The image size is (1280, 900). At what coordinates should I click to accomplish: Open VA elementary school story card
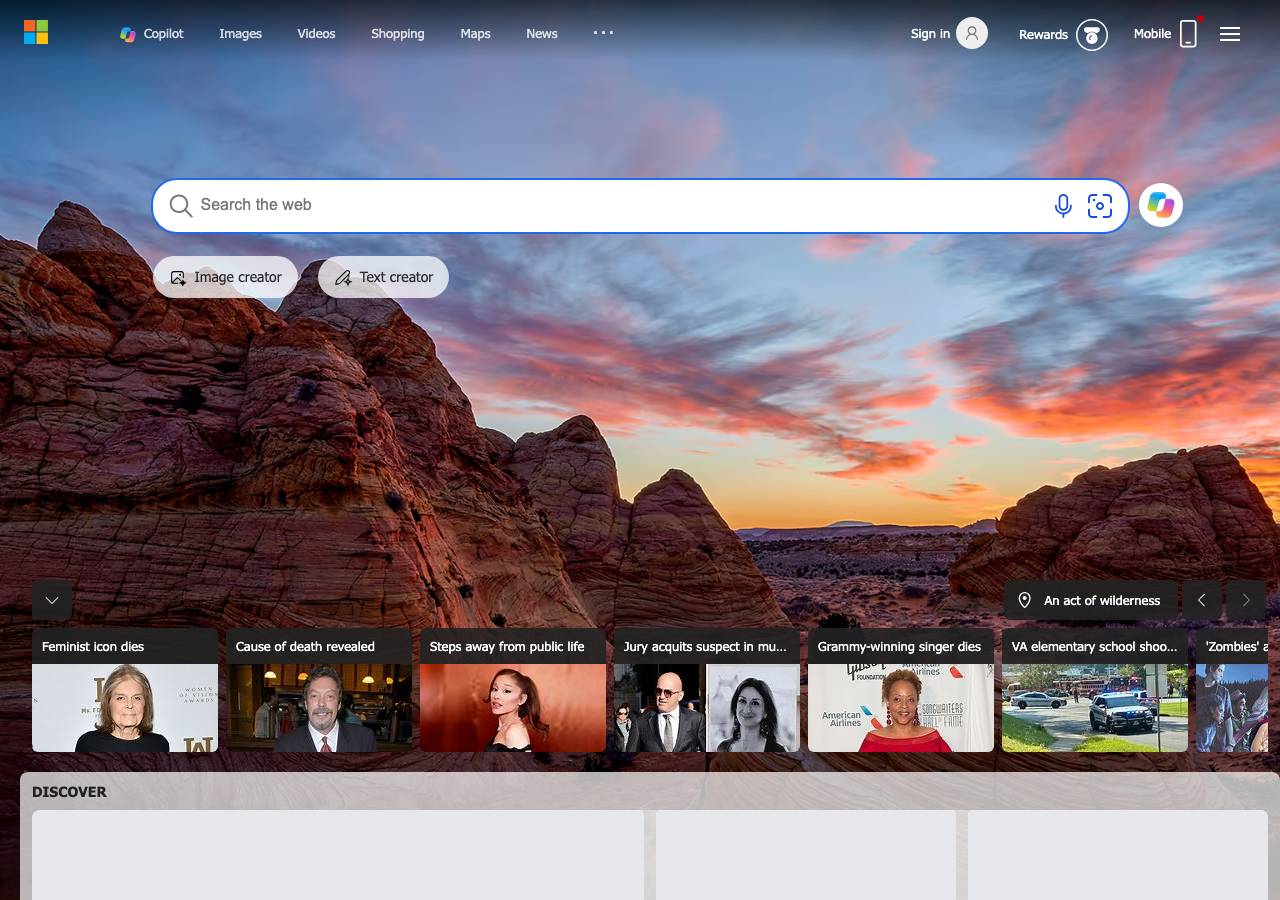(x=1095, y=690)
